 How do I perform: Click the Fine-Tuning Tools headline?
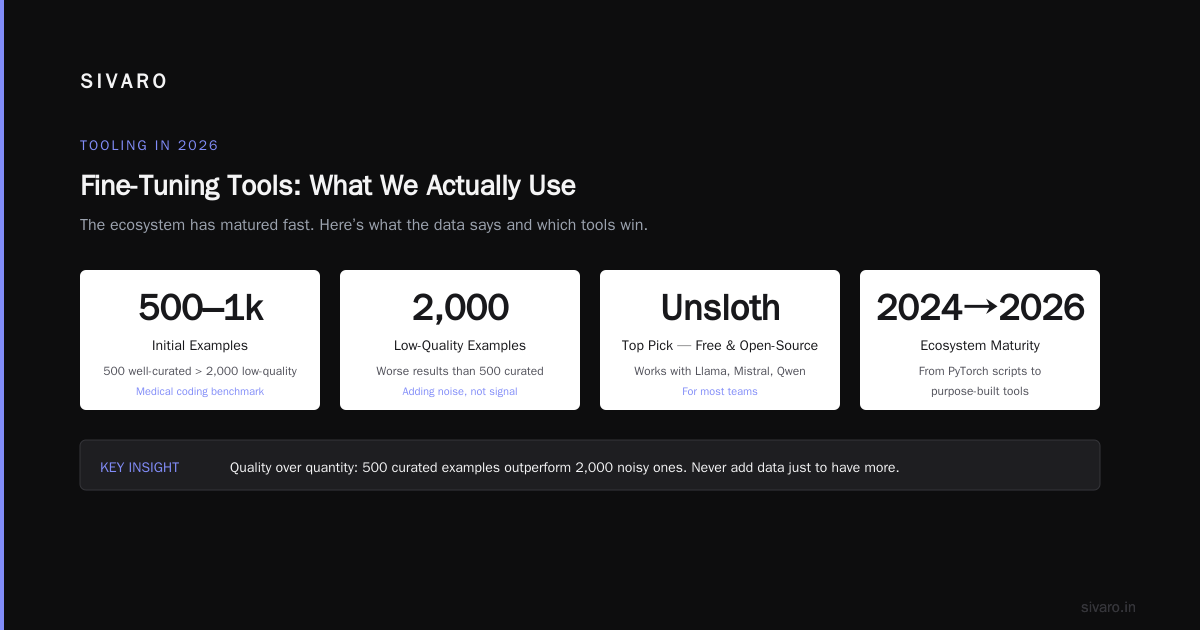tap(328, 185)
